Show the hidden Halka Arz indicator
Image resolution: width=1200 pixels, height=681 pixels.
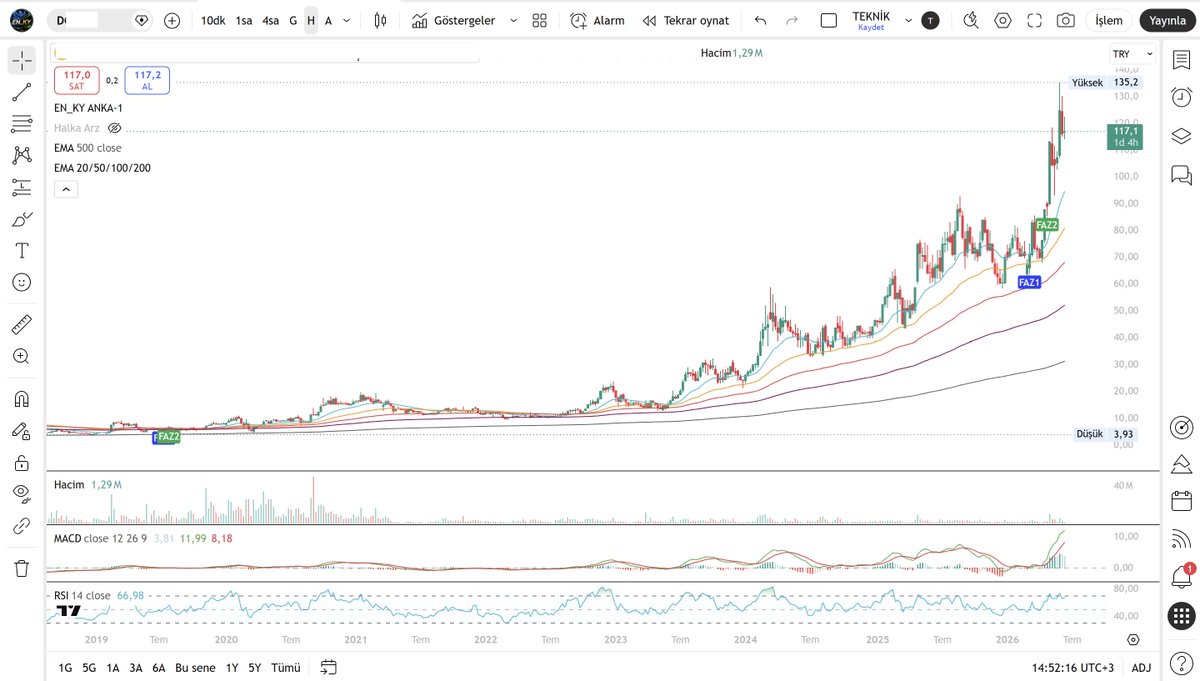pyautogui.click(x=114, y=128)
